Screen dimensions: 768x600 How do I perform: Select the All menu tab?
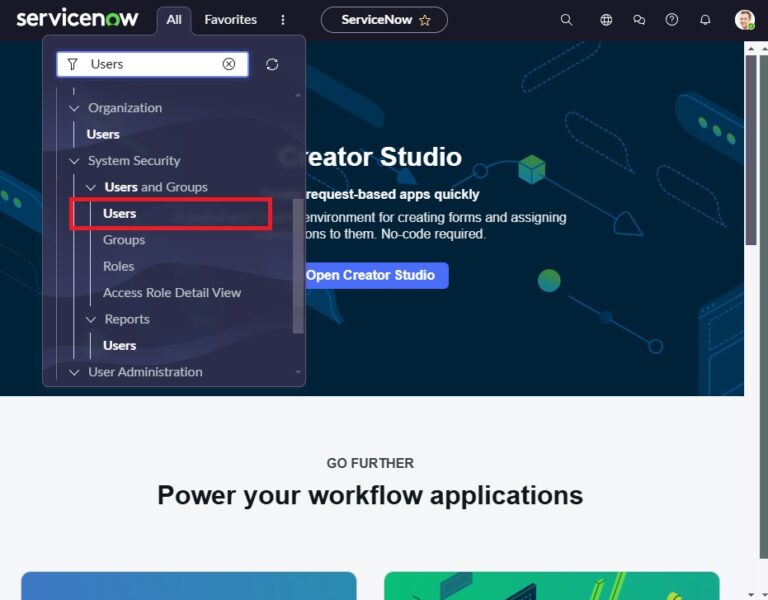(174, 20)
